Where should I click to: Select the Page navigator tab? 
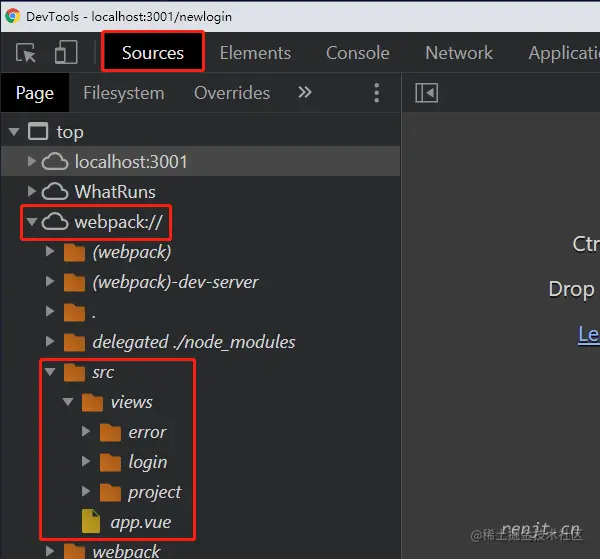35,93
